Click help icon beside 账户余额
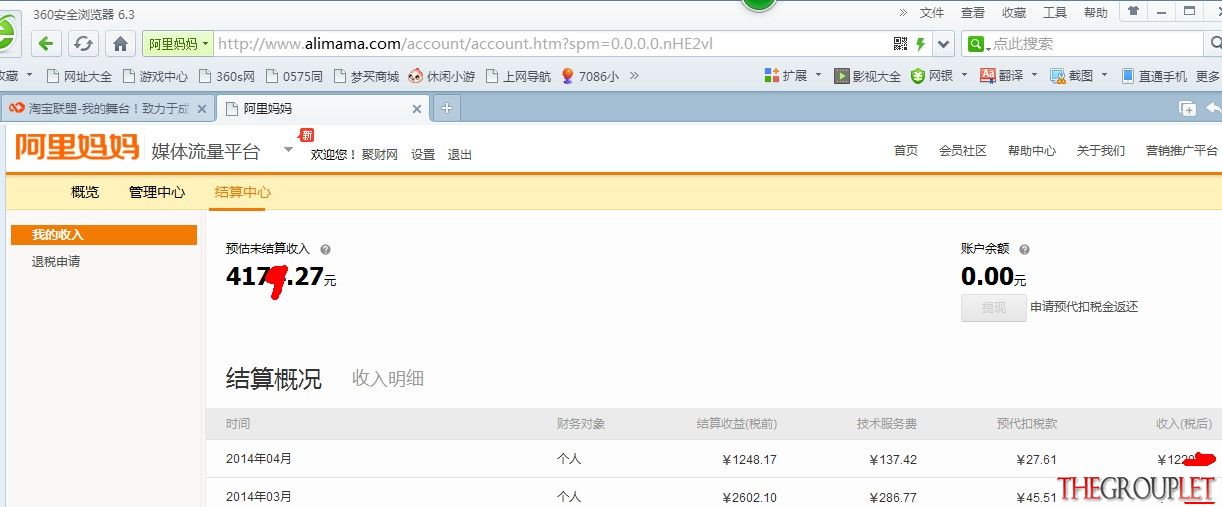The height and width of the screenshot is (507, 1222). [1025, 250]
